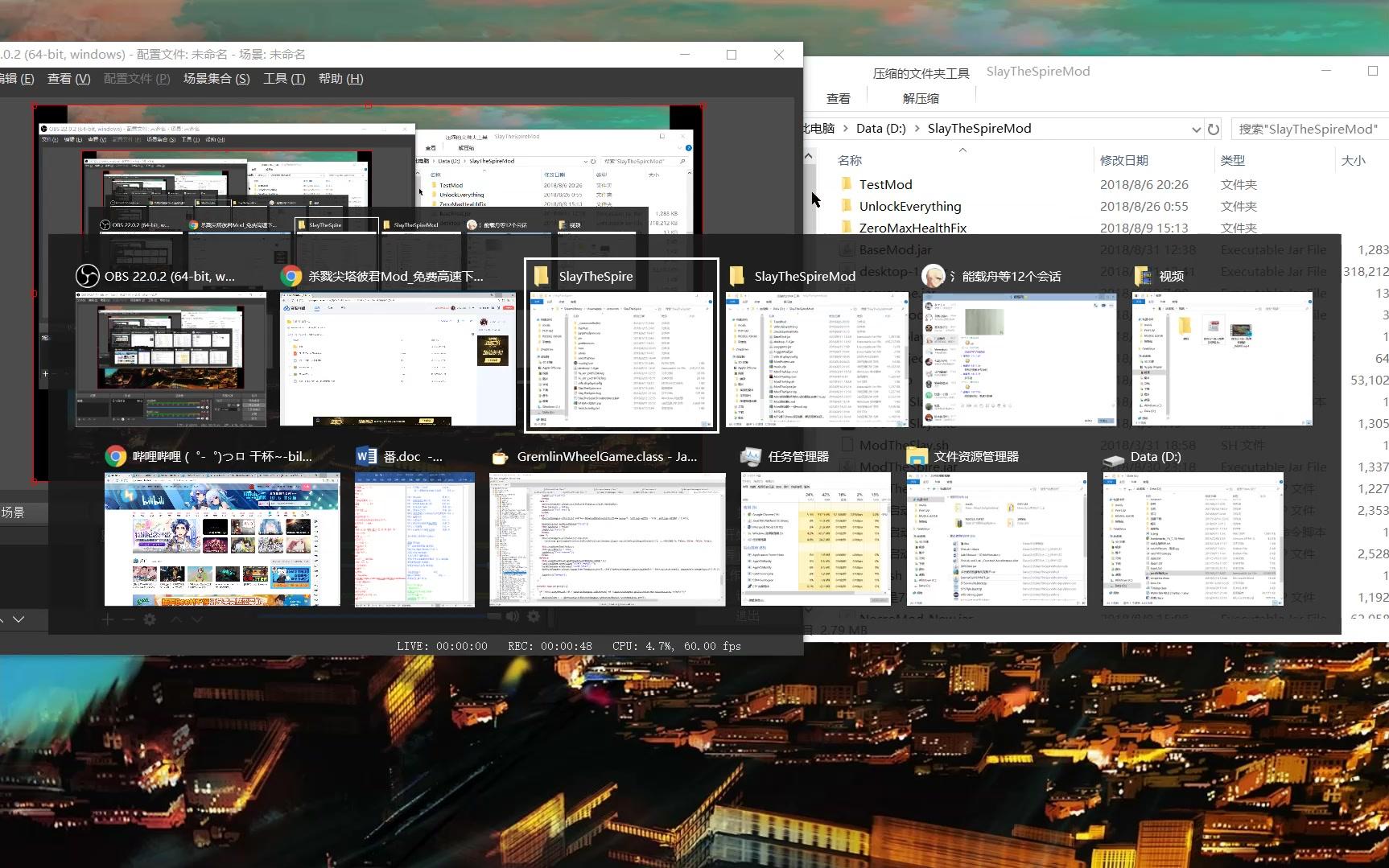Open the 场景集合 (S) menu in OBS
This screenshot has width=1389, height=868.
pos(216,78)
